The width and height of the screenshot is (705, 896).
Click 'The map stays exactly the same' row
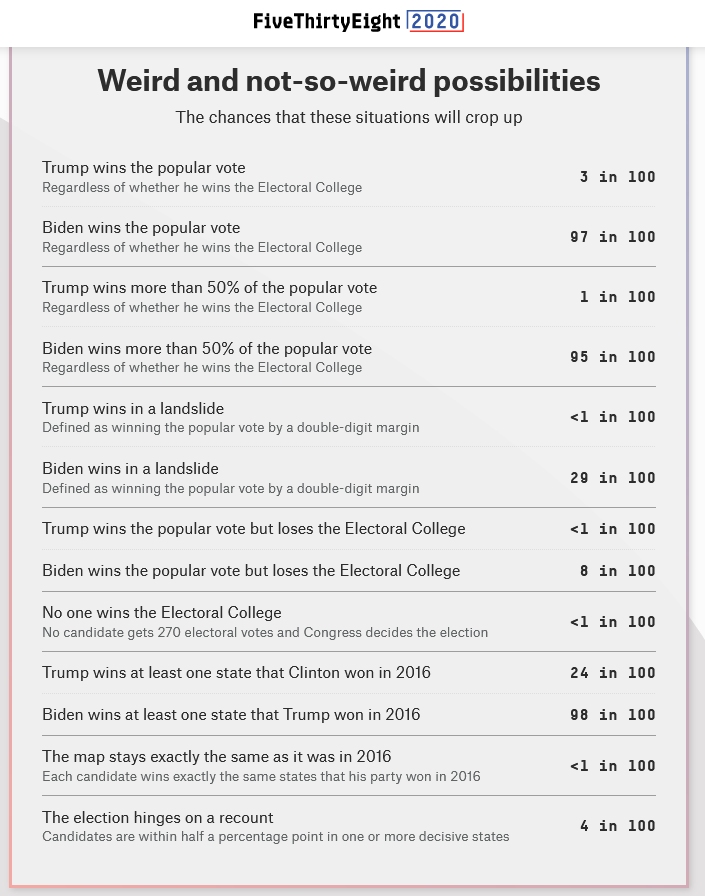point(217,757)
